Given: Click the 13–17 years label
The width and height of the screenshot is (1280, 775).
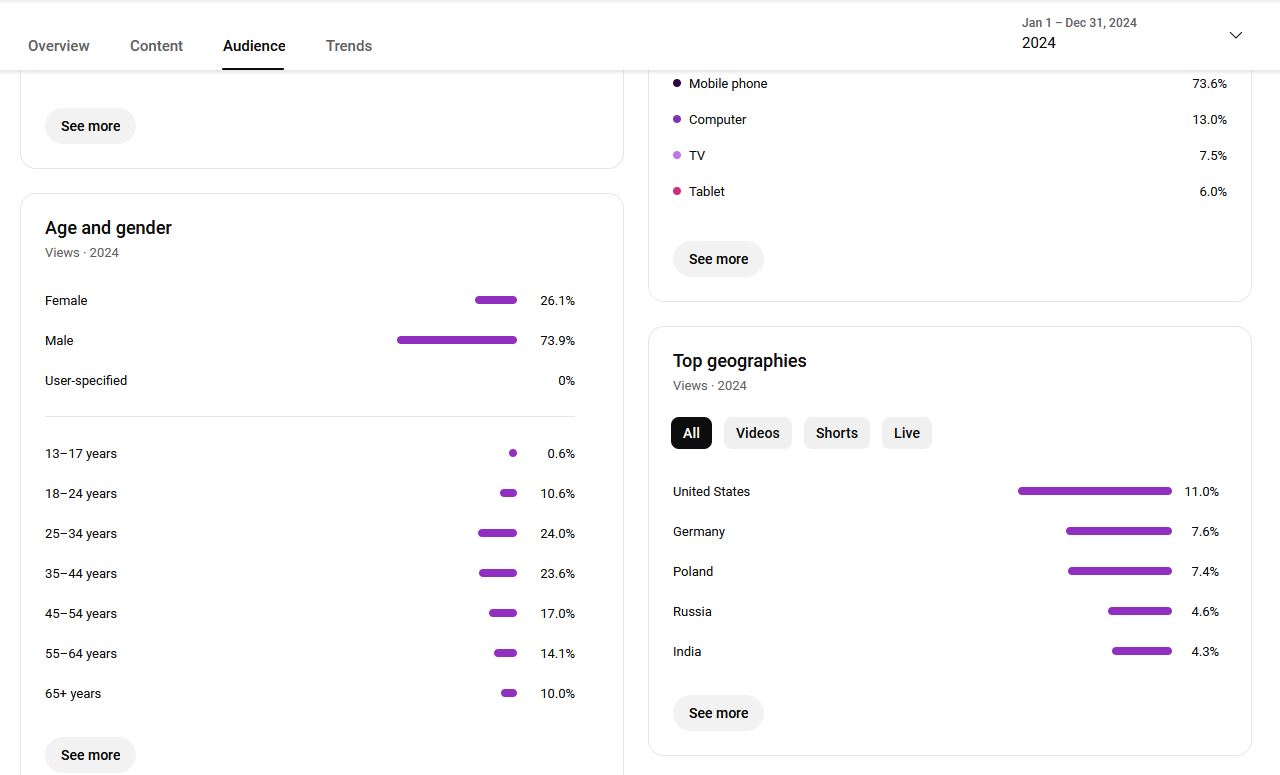Looking at the screenshot, I should coord(81,454).
